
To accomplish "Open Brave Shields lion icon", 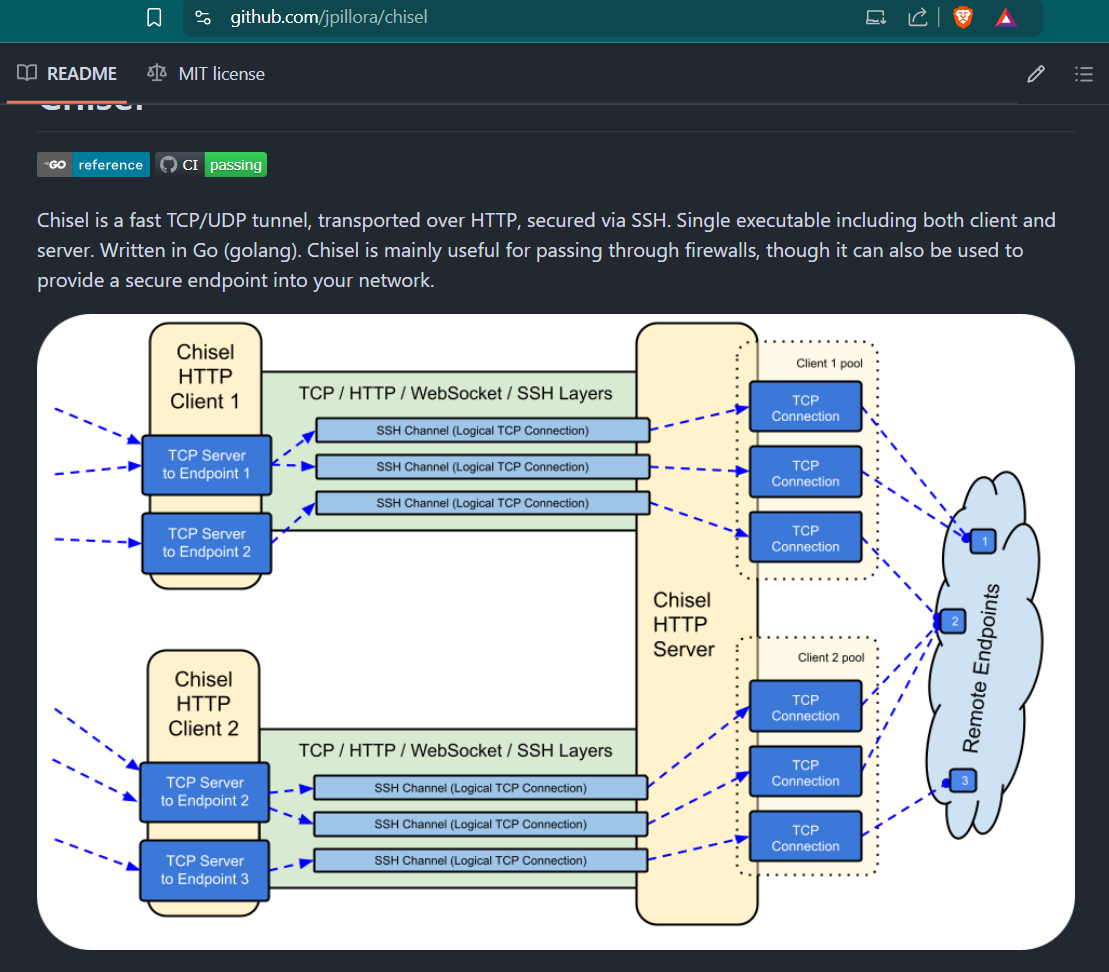I will click(962, 17).
